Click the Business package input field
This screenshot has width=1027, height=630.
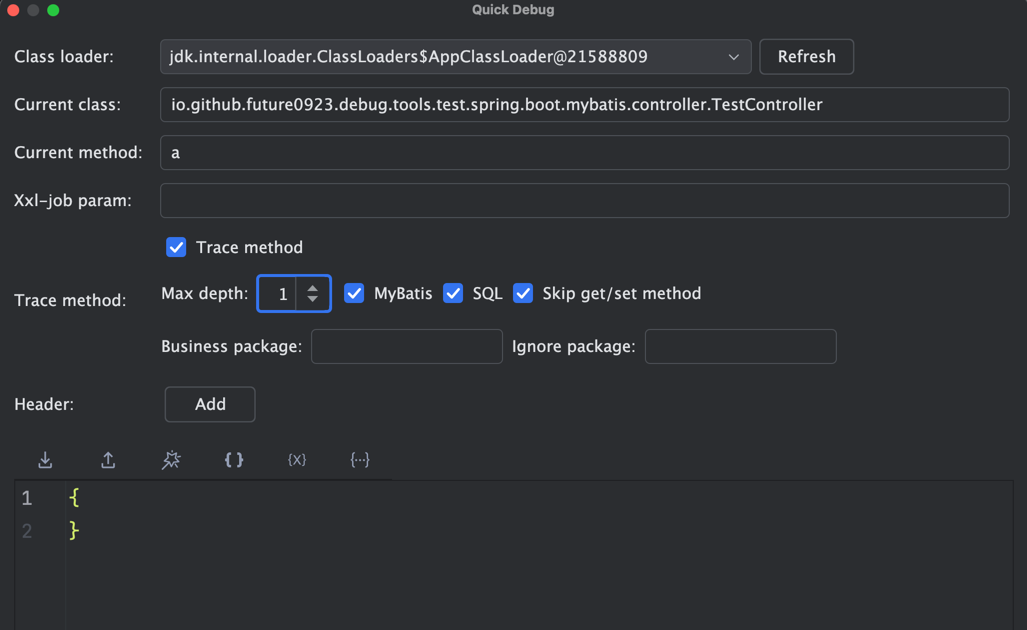[407, 346]
